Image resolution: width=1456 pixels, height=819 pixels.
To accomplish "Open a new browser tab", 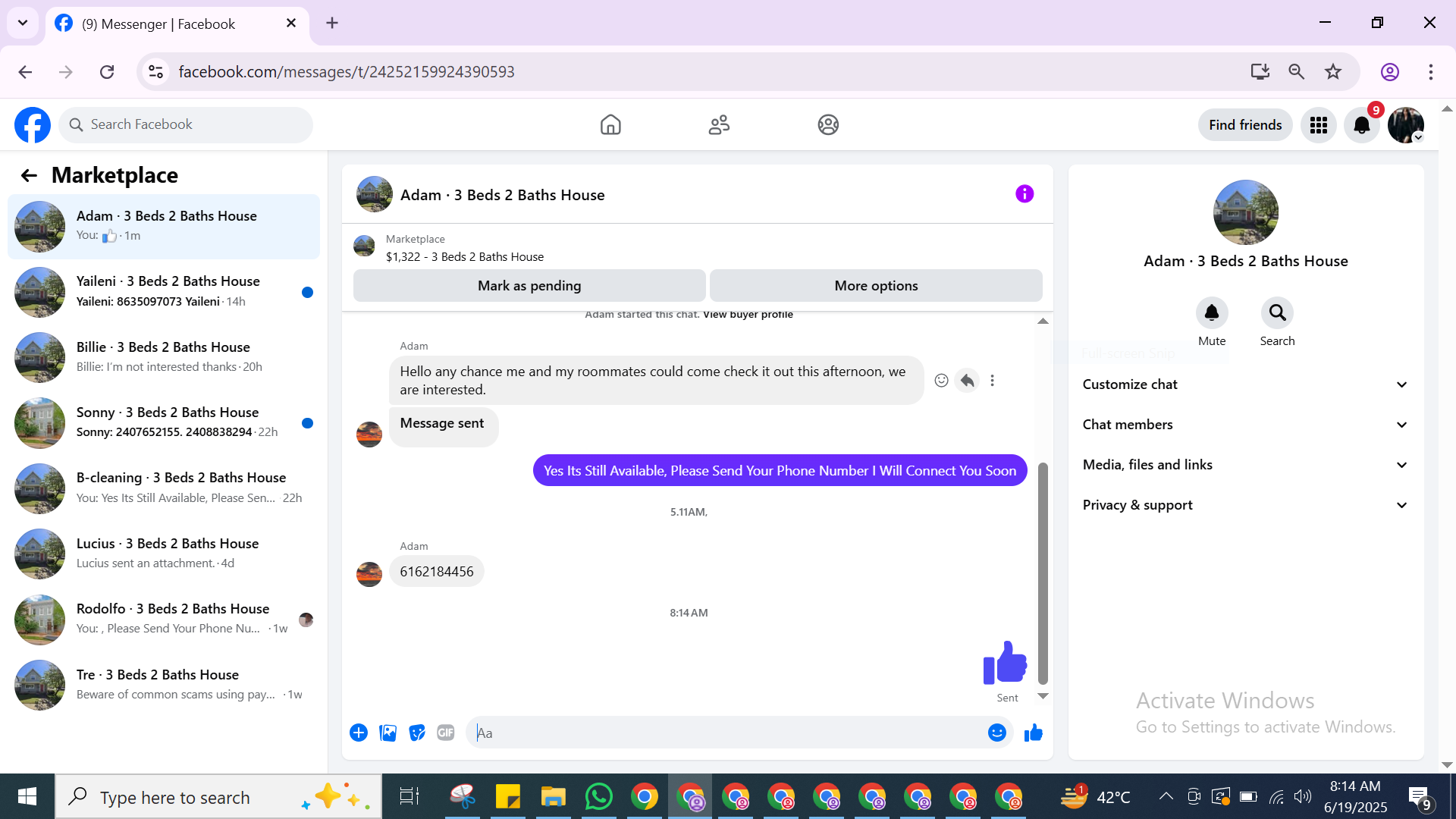I will pos(332,23).
